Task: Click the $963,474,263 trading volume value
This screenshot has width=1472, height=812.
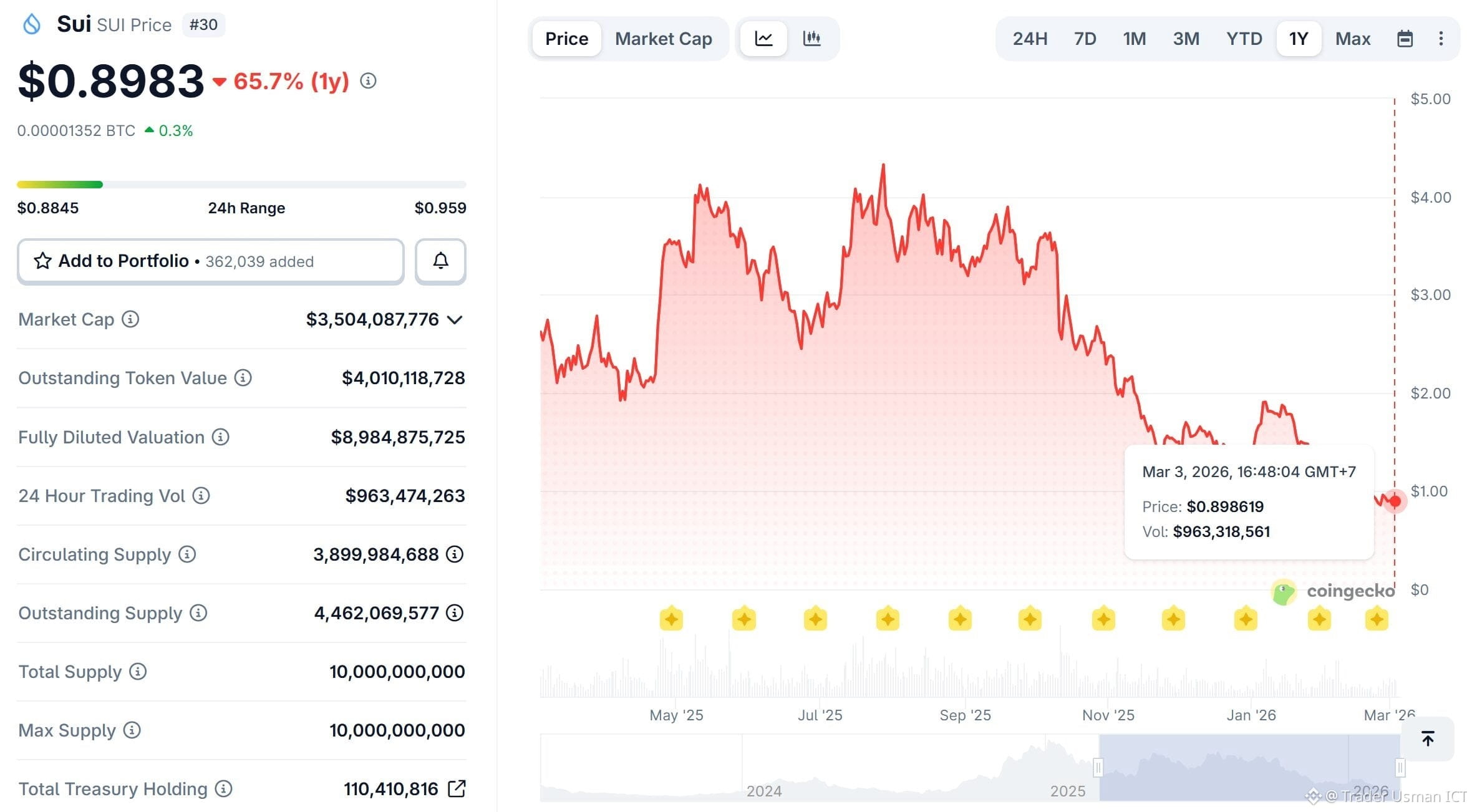Action: [405, 496]
